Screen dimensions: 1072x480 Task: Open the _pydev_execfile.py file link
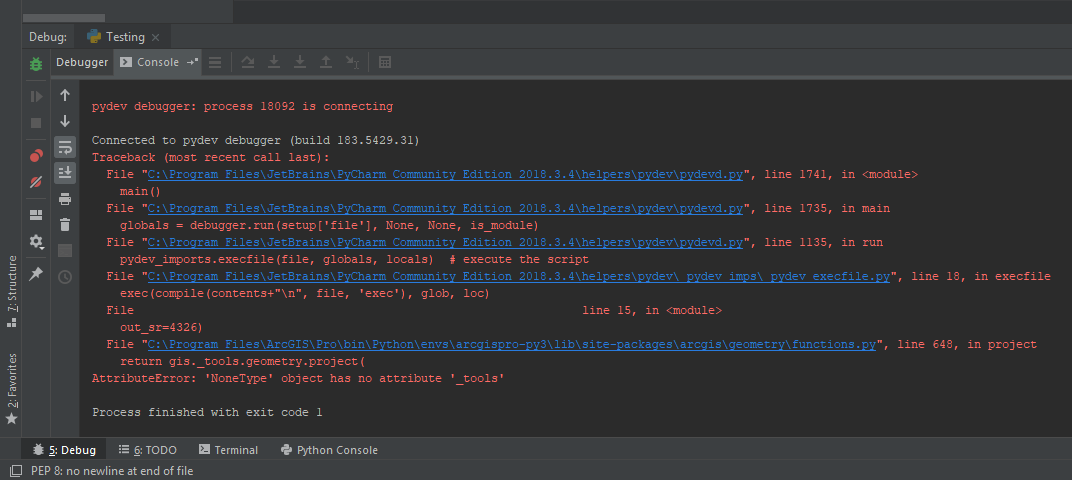tap(519, 277)
